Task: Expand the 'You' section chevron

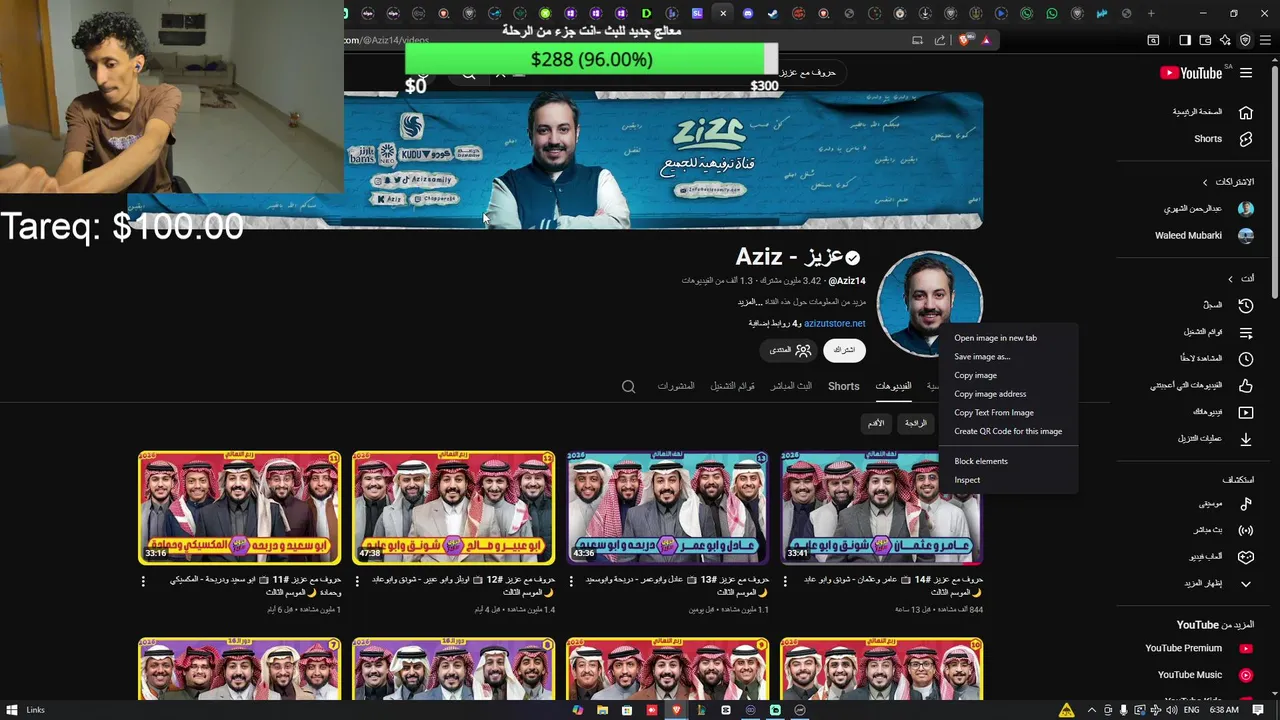Action: point(1231,279)
